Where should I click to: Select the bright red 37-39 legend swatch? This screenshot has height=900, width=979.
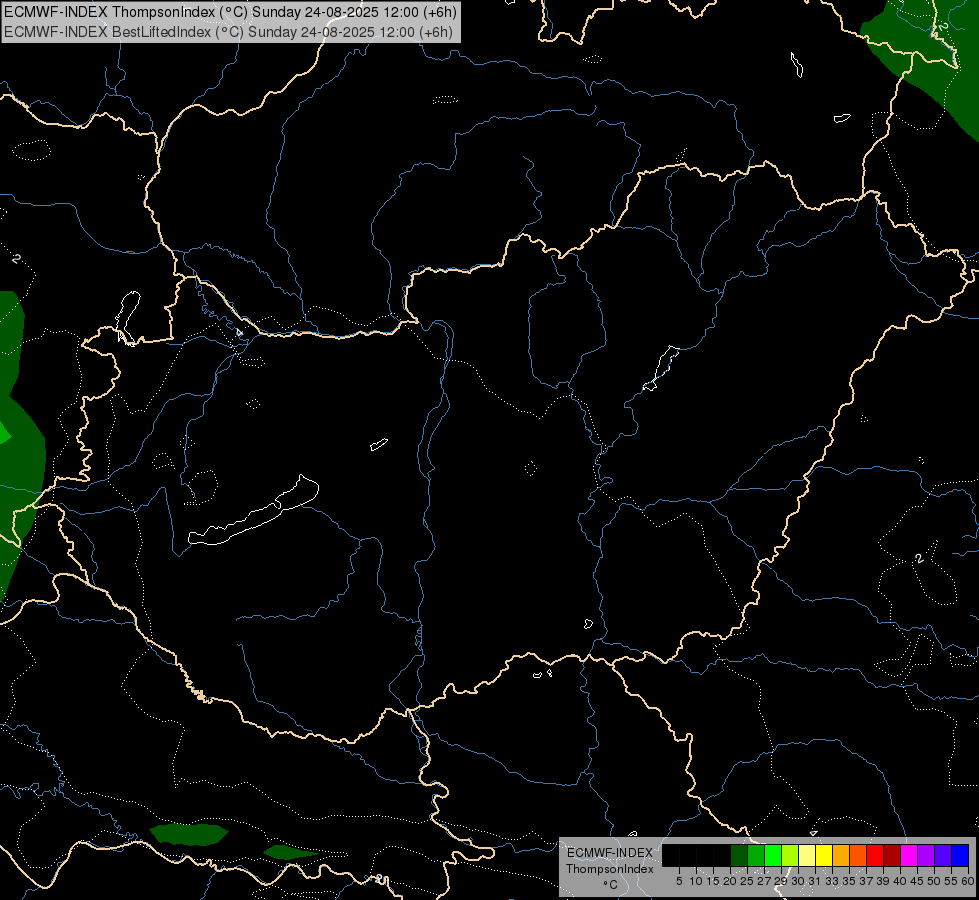pos(875,855)
